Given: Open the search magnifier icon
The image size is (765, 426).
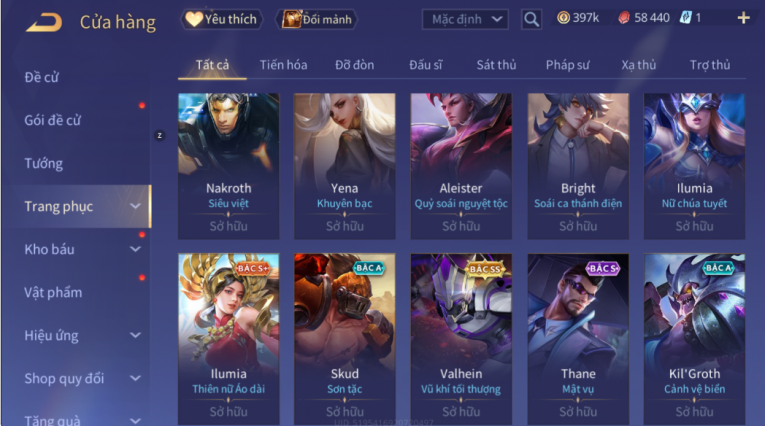Looking at the screenshot, I should (531, 20).
